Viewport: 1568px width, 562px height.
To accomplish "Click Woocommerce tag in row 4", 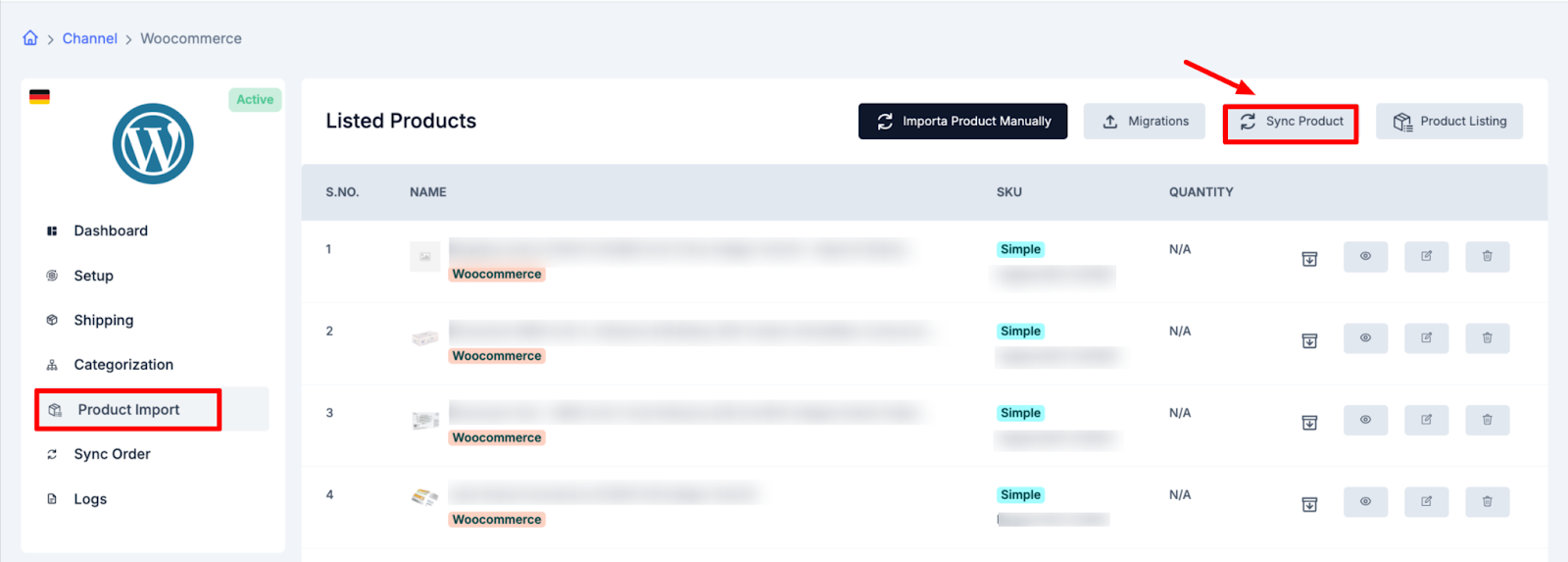I will tap(497, 520).
